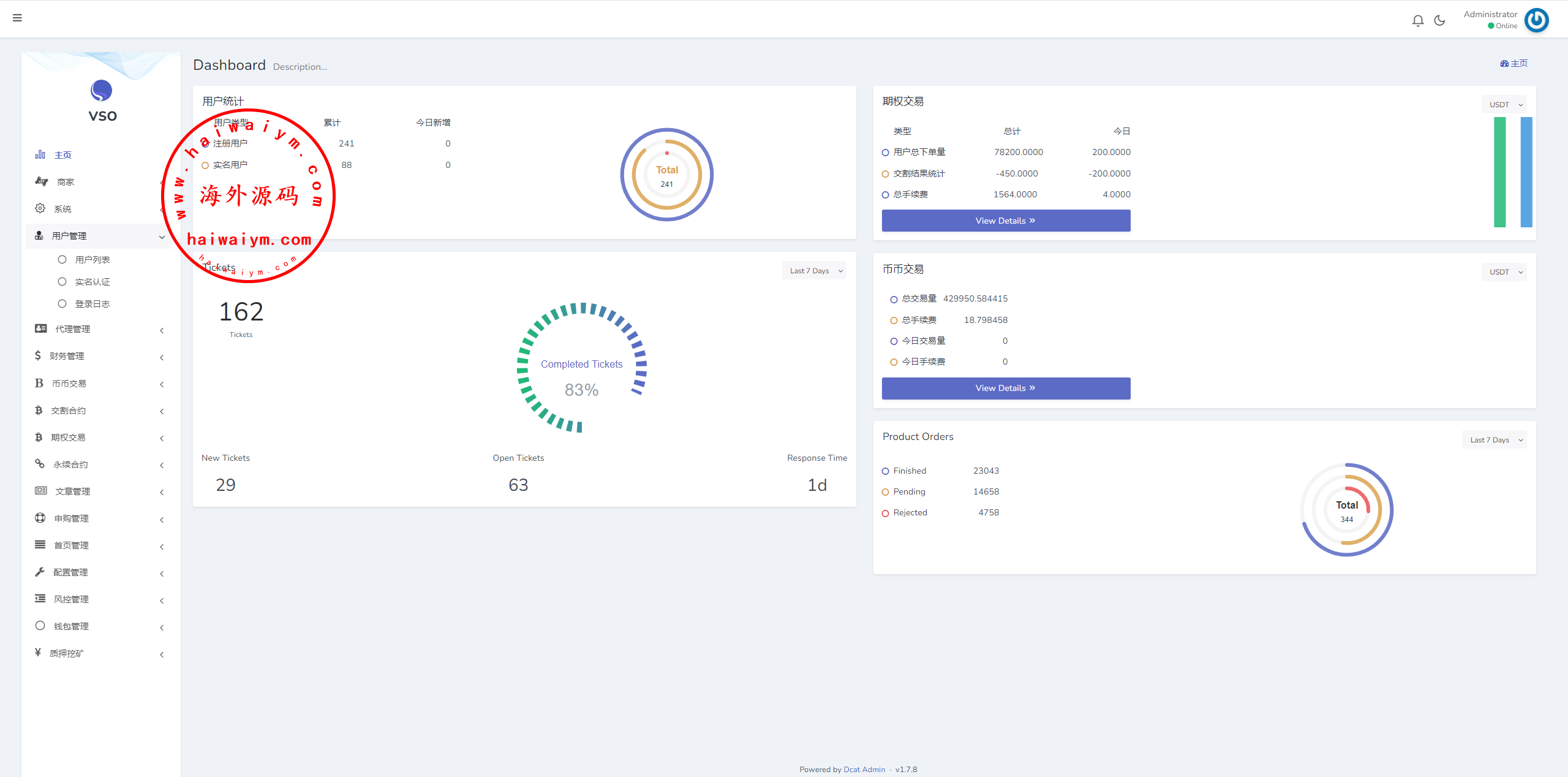The image size is (1568, 777).
Task: Click the Administrator avatar icon
Action: 1536,20
